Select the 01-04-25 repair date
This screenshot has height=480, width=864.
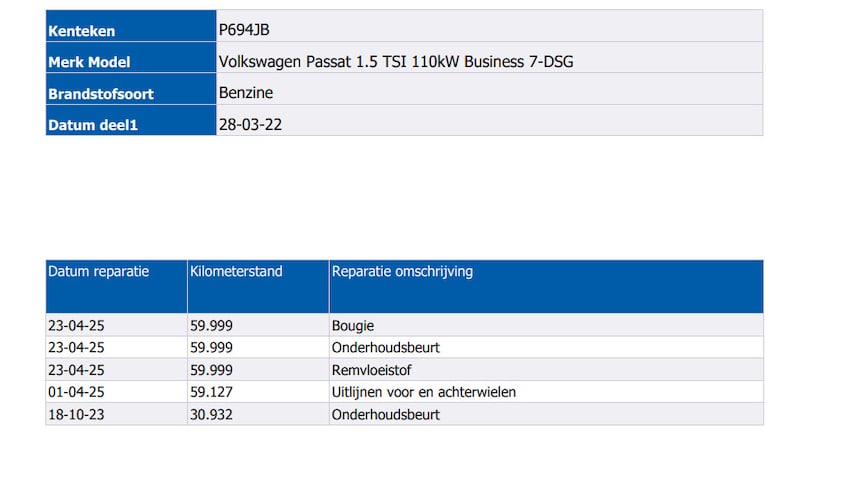click(77, 392)
